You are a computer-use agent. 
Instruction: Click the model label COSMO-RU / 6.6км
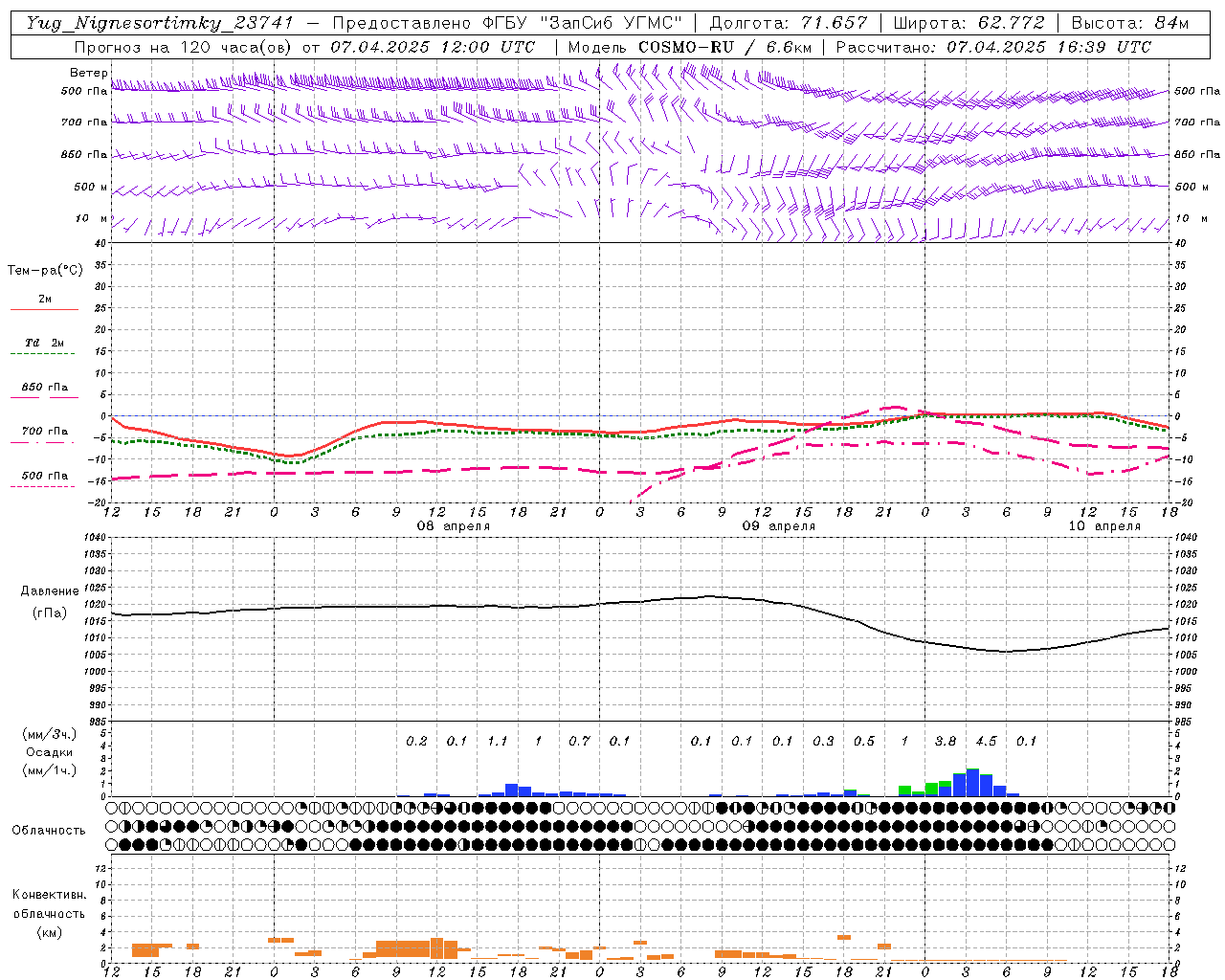[724, 47]
